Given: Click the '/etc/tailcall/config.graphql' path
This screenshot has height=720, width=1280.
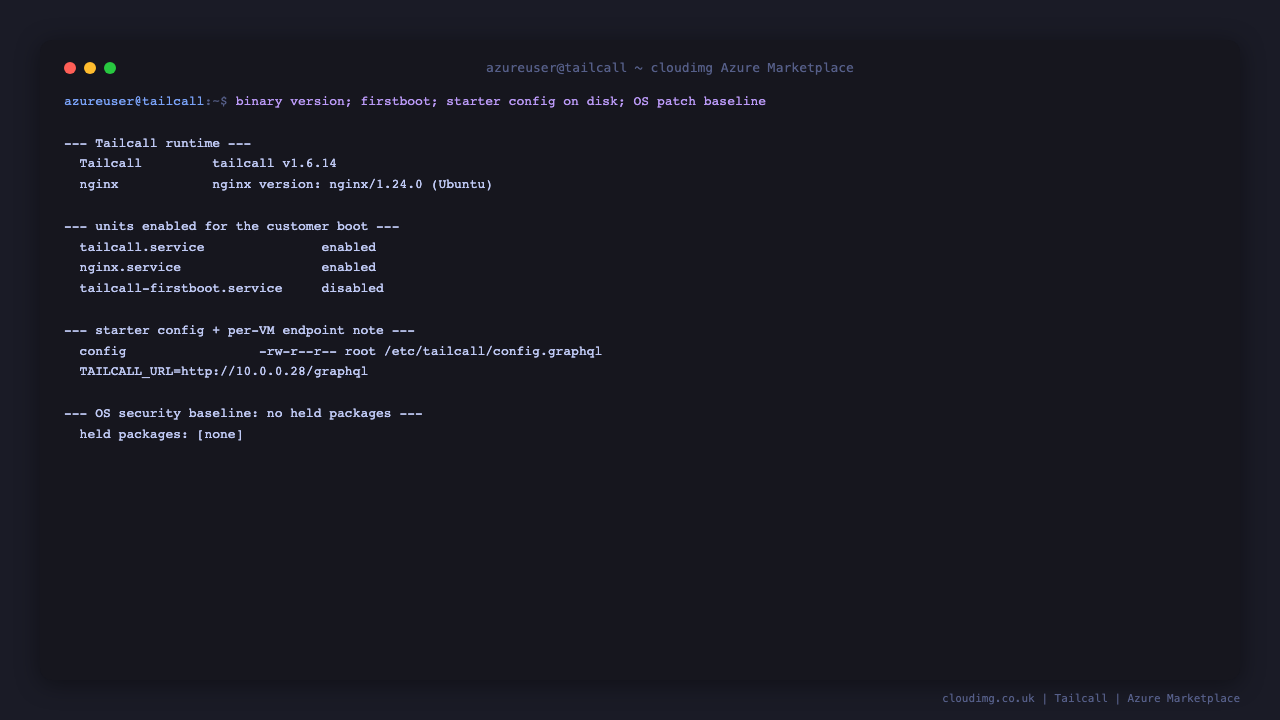Looking at the screenshot, I should (493, 351).
